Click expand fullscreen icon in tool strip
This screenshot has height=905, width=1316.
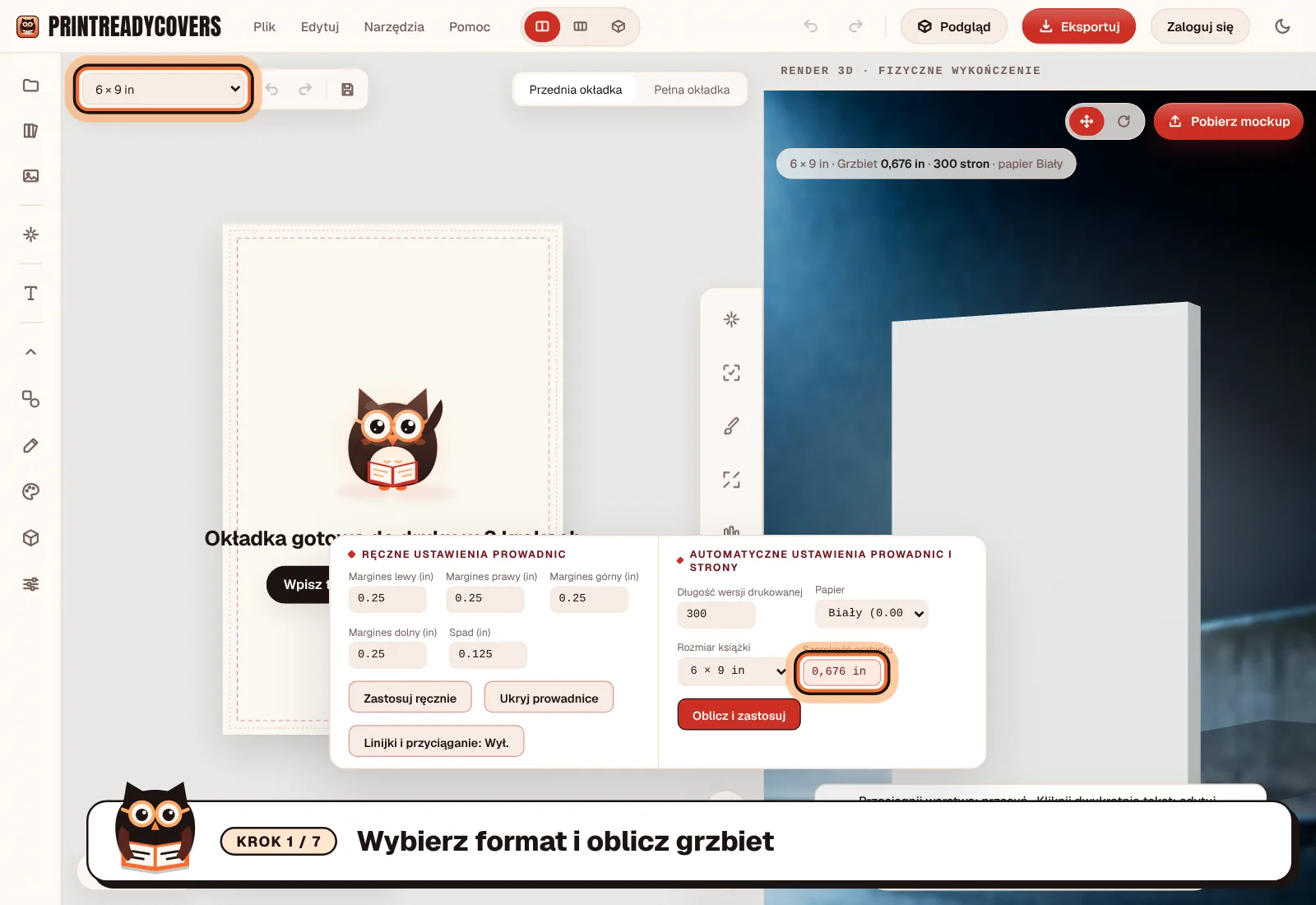pos(731,480)
